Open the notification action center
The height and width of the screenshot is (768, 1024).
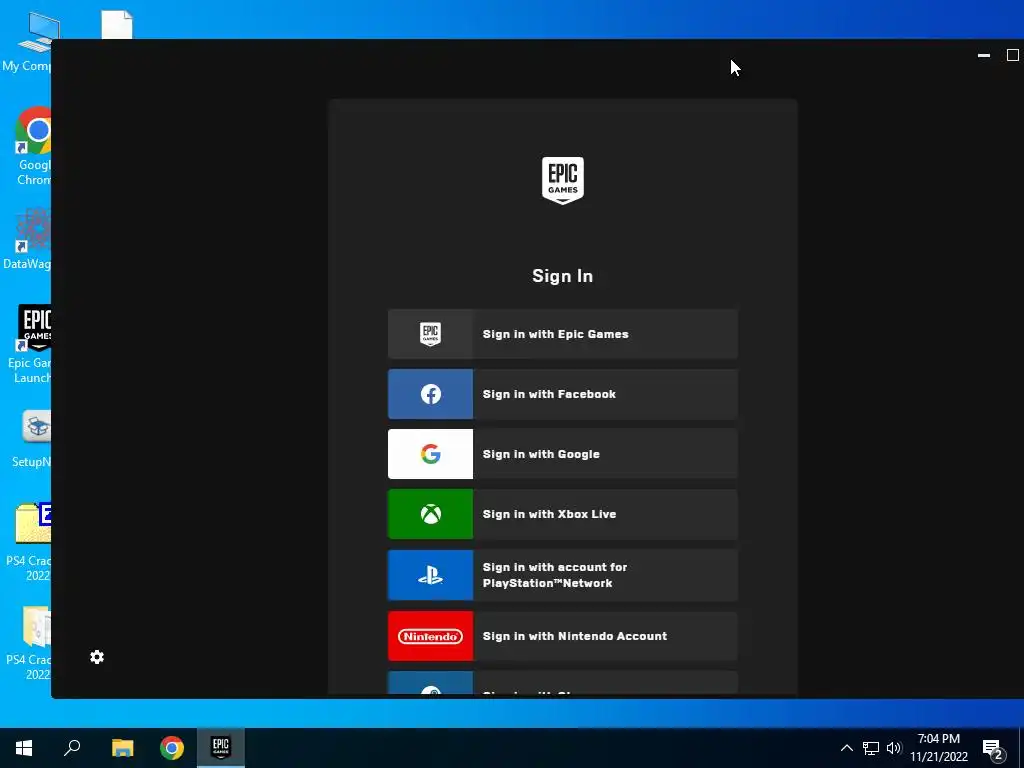pos(993,748)
